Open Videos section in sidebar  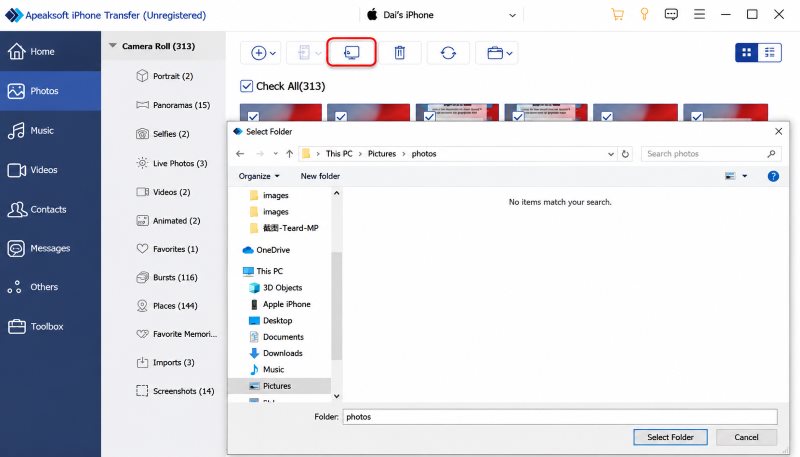(x=50, y=170)
